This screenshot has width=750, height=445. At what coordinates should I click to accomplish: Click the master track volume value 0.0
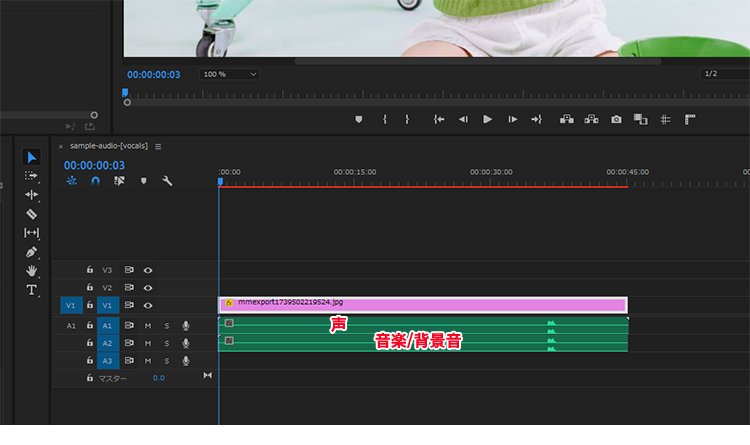tap(159, 378)
